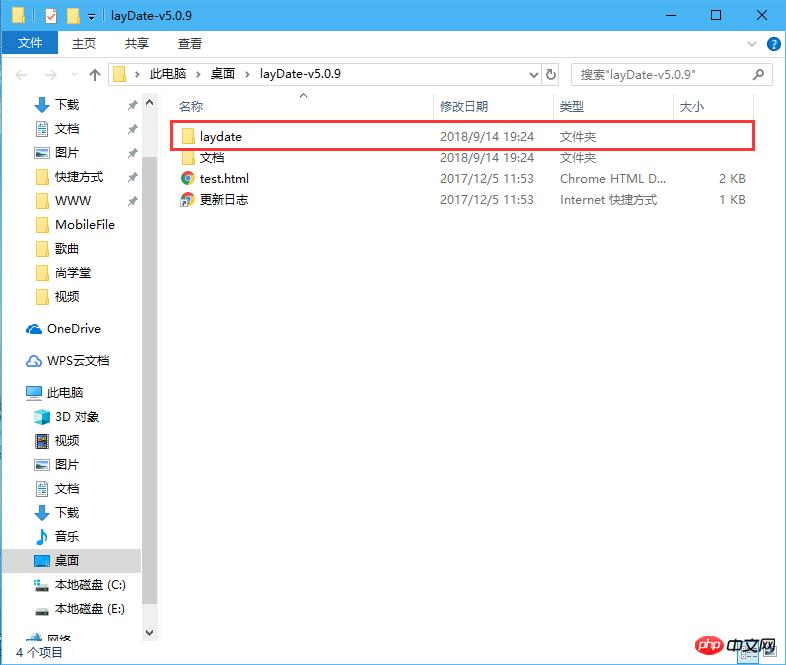Unpin 下载 using its pin icon
Image resolution: width=786 pixels, height=665 pixels.
click(132, 104)
